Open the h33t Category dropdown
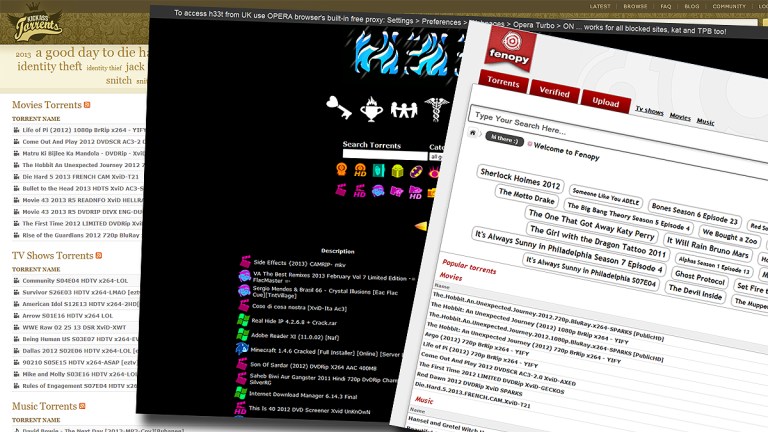 coord(437,157)
